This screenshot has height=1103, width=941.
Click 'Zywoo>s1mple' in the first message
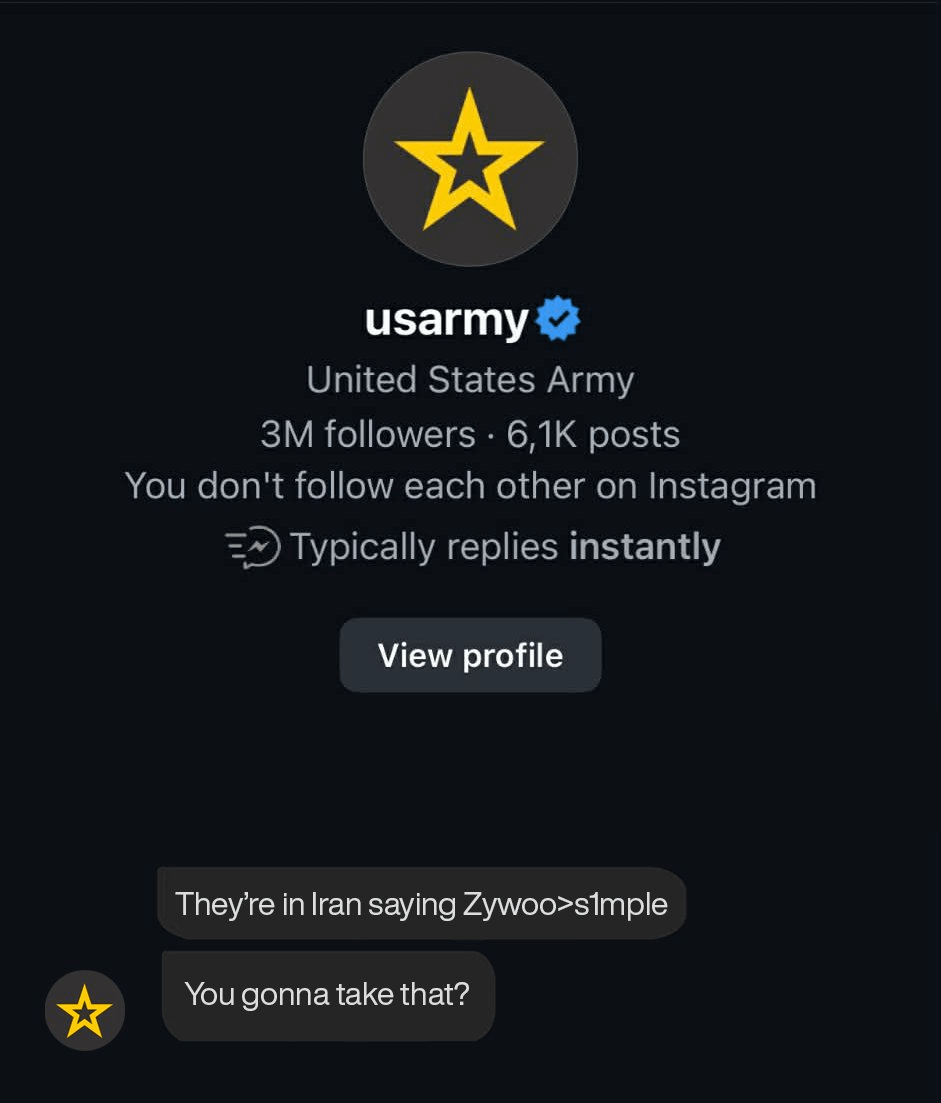(565, 903)
